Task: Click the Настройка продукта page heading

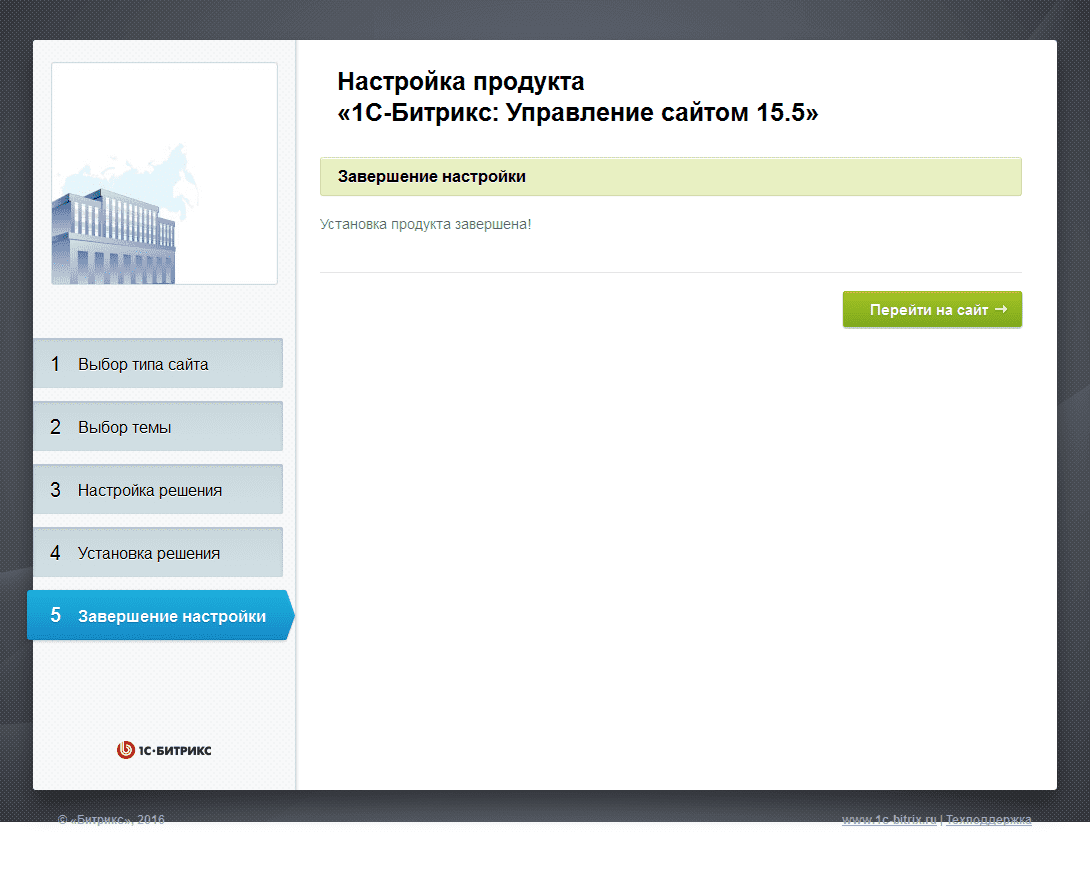Action: pos(461,81)
